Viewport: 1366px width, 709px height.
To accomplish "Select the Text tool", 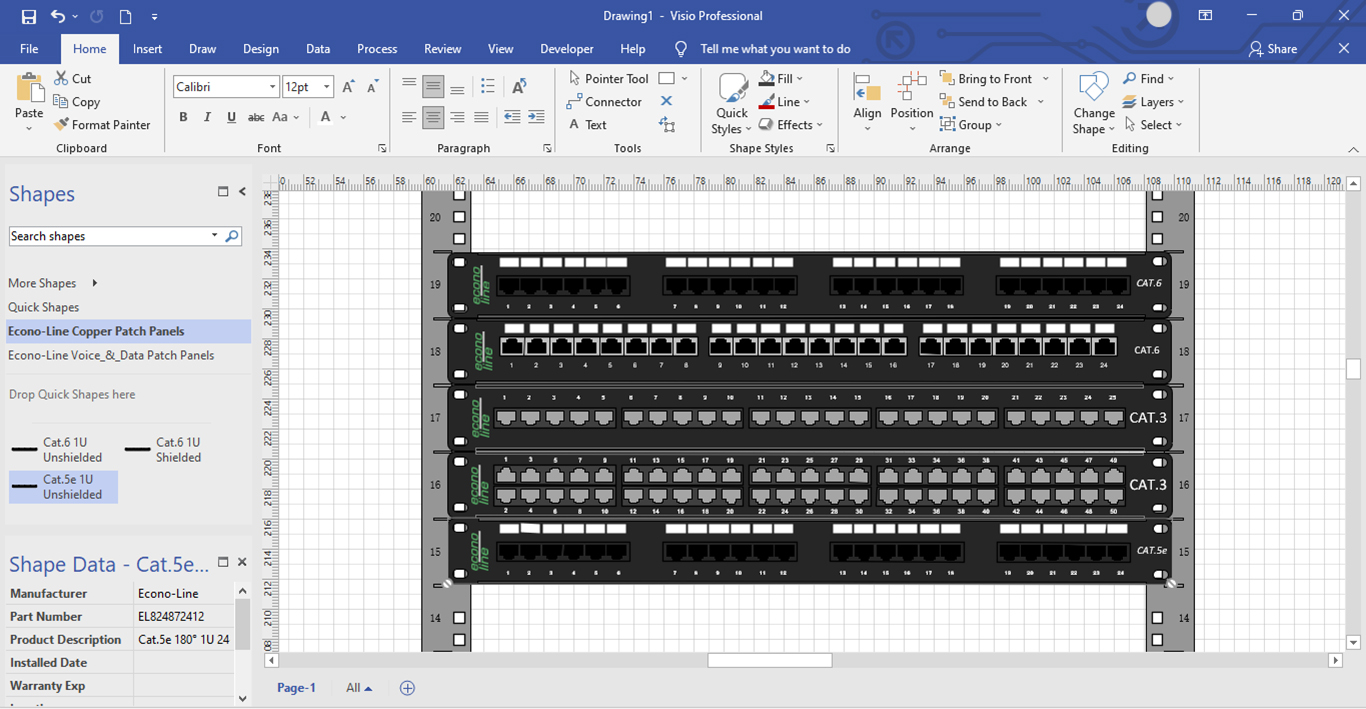I will click(x=588, y=125).
